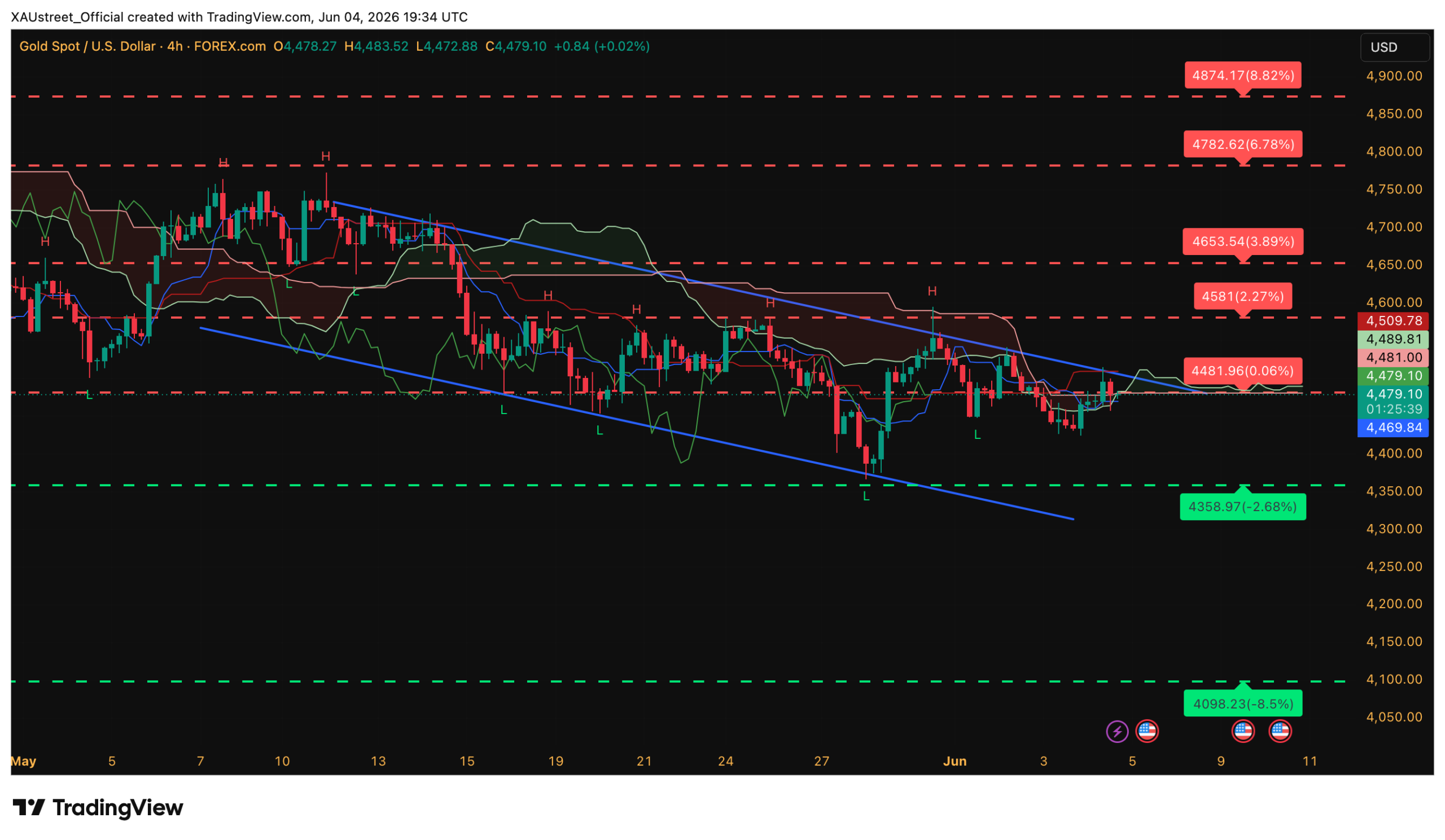Select the 4653.54(3.89%) price label
This screenshot has height=840, width=1445.
click(1242, 242)
